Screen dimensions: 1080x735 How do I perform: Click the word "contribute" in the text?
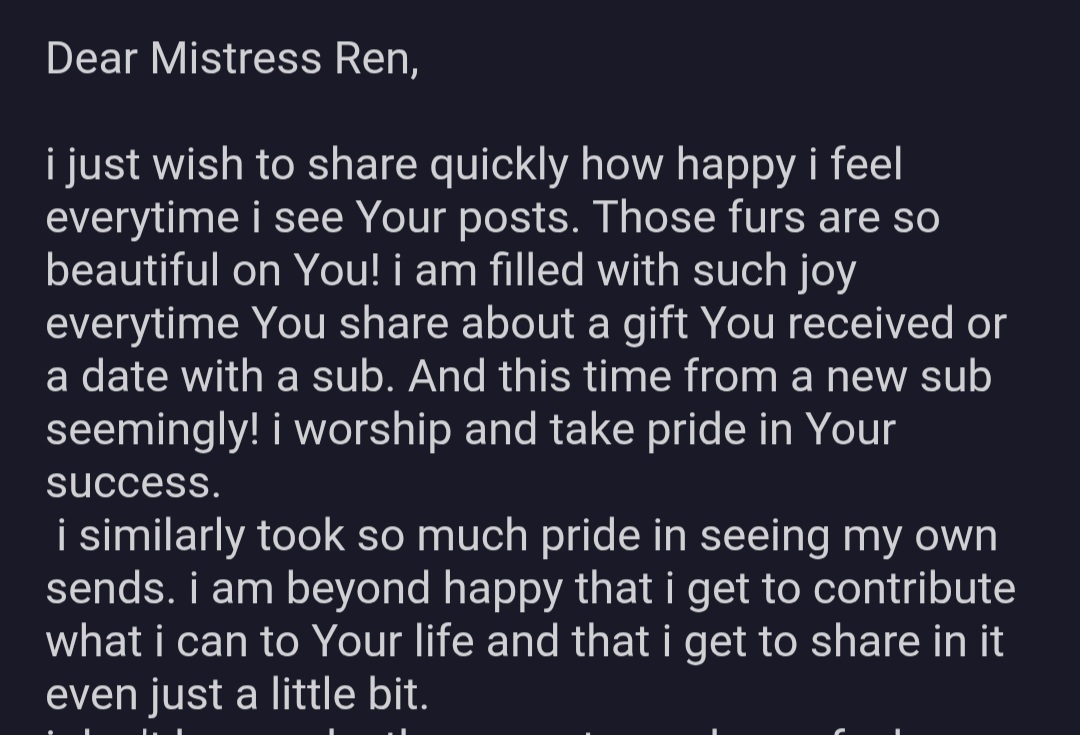(914, 589)
